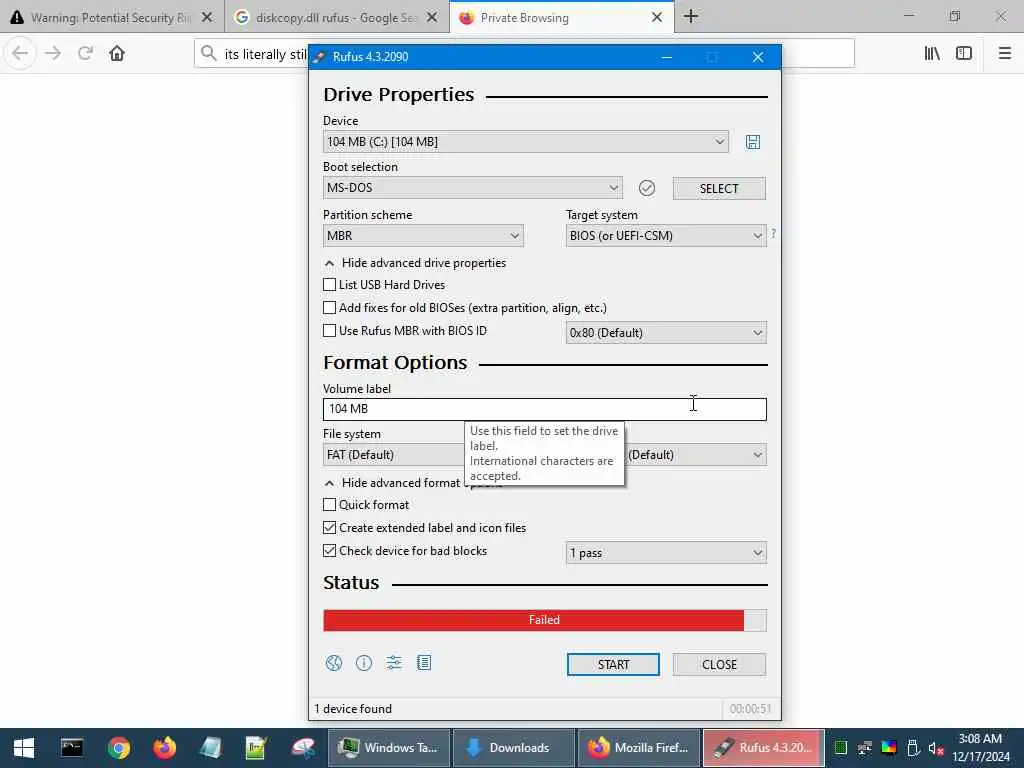Open the Cluster size dropdown
The image size is (1024, 768).
pos(696,455)
